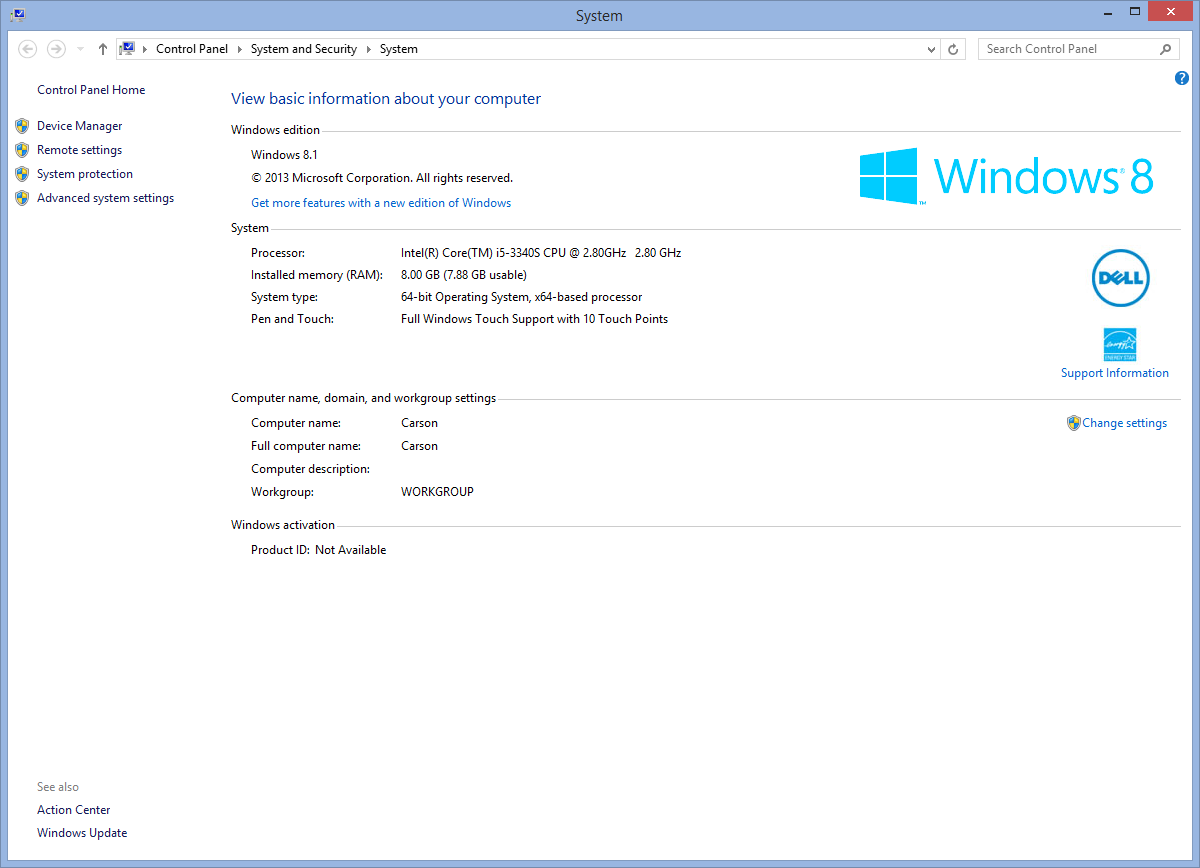Click the 2013 Microsoft Corporation copyright text
Image resolution: width=1200 pixels, height=868 pixels.
click(382, 178)
